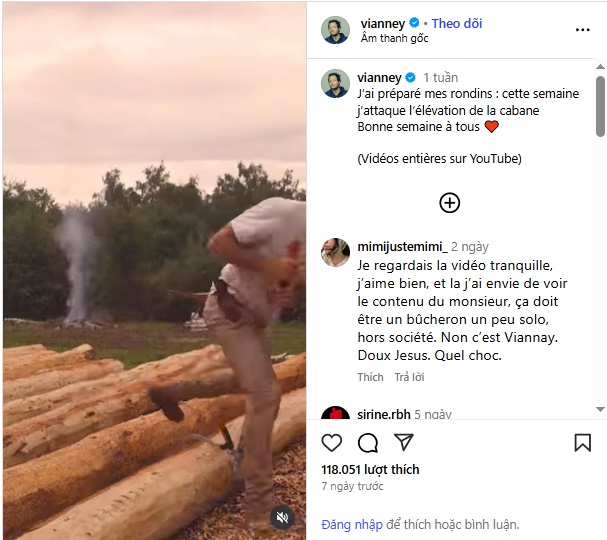
Task: Click the 'Đăng nhập' login link
Action: (x=349, y=524)
